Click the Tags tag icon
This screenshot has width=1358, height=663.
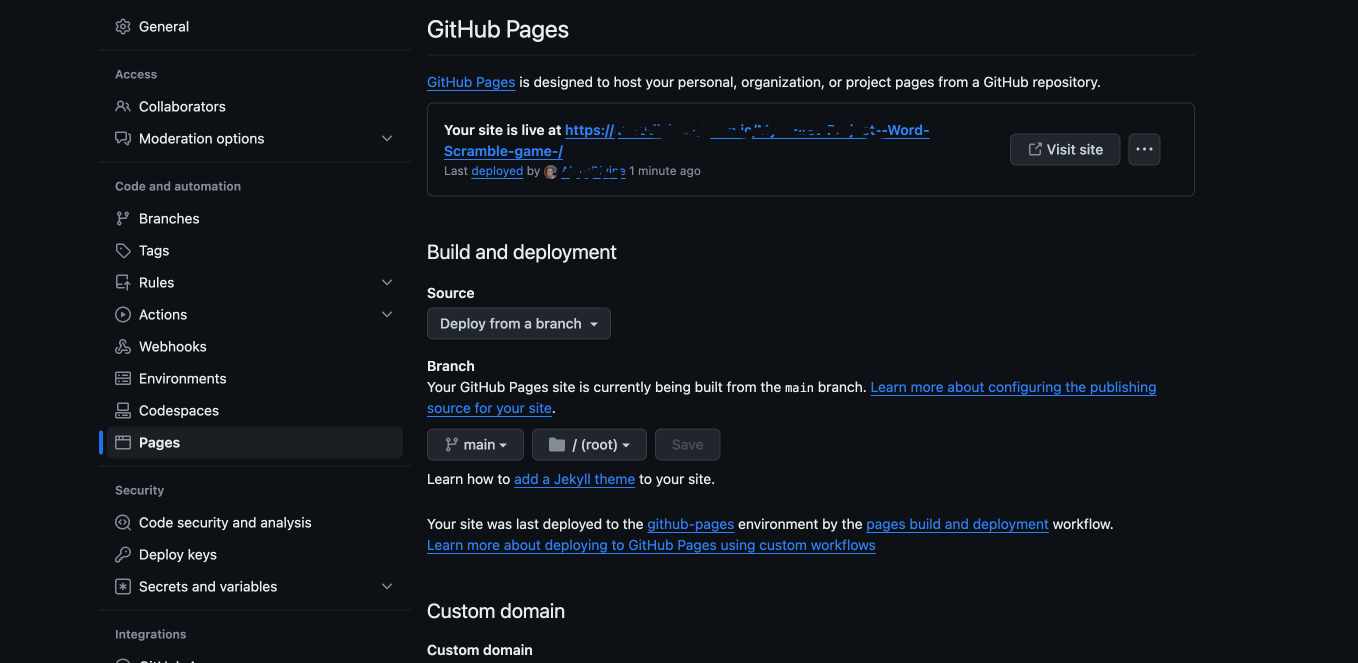(x=123, y=251)
